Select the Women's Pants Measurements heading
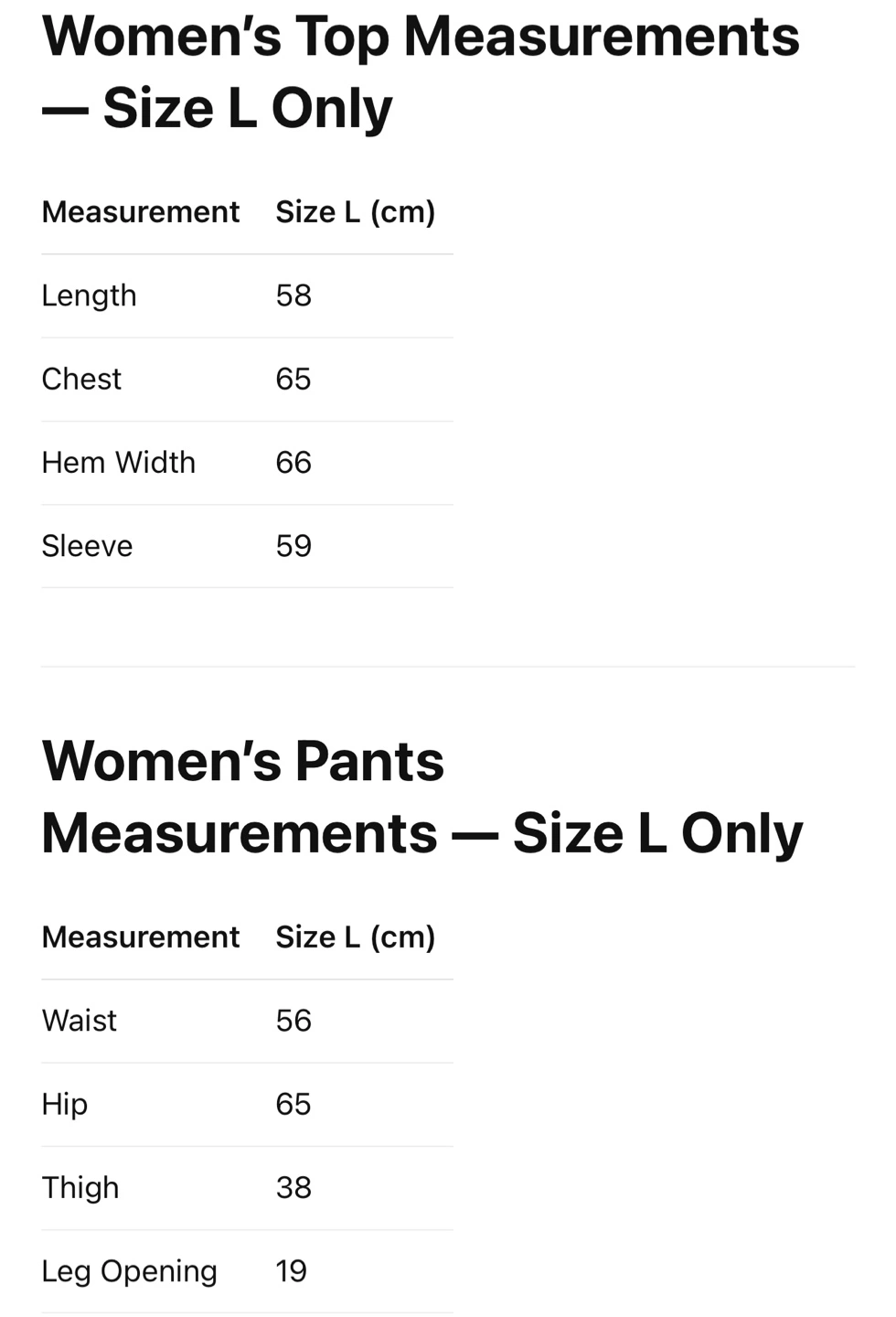Viewport: 896px width, 1317px height. coord(422,797)
